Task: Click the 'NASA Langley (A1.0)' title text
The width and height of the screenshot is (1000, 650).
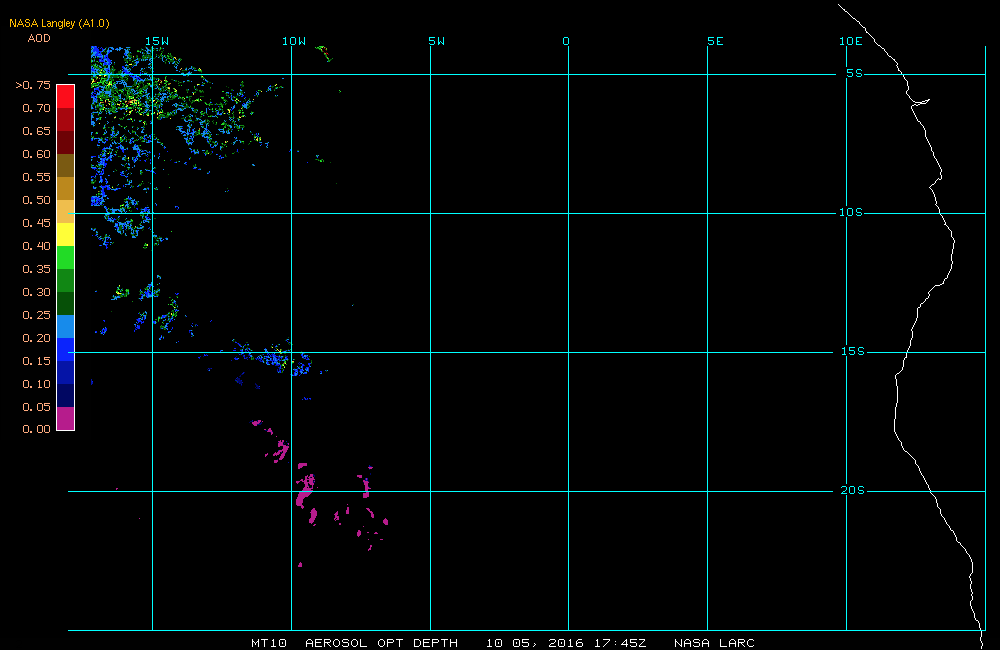Action: (59, 23)
